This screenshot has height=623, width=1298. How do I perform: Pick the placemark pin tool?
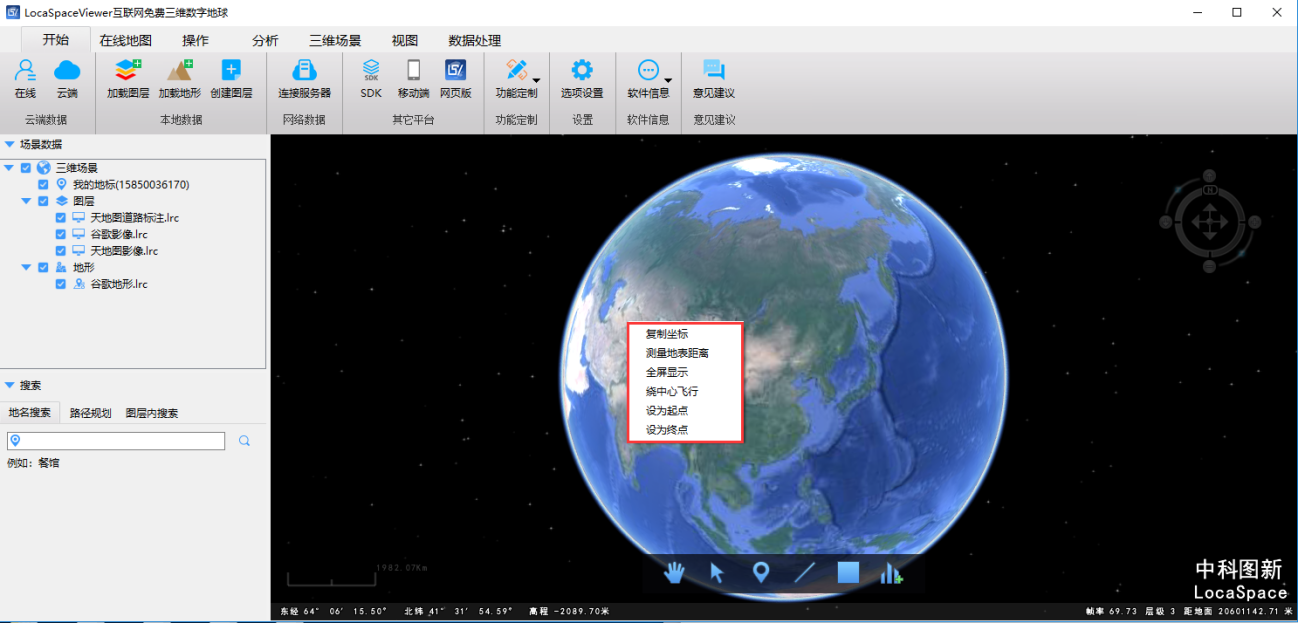(761, 573)
